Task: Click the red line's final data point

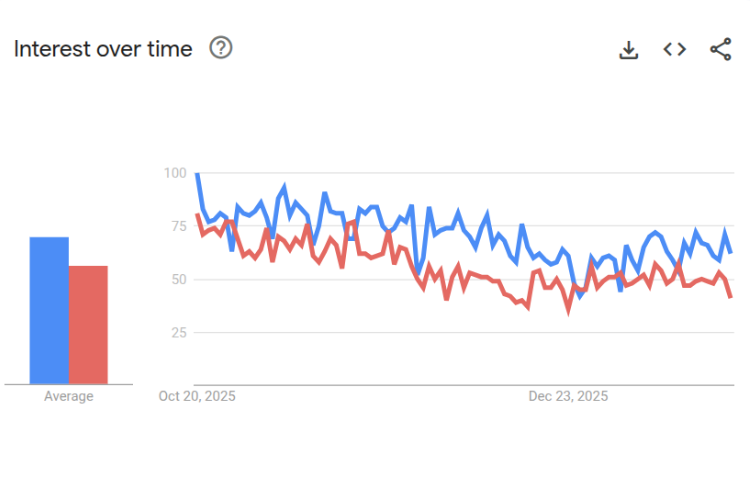Action: [x=731, y=296]
